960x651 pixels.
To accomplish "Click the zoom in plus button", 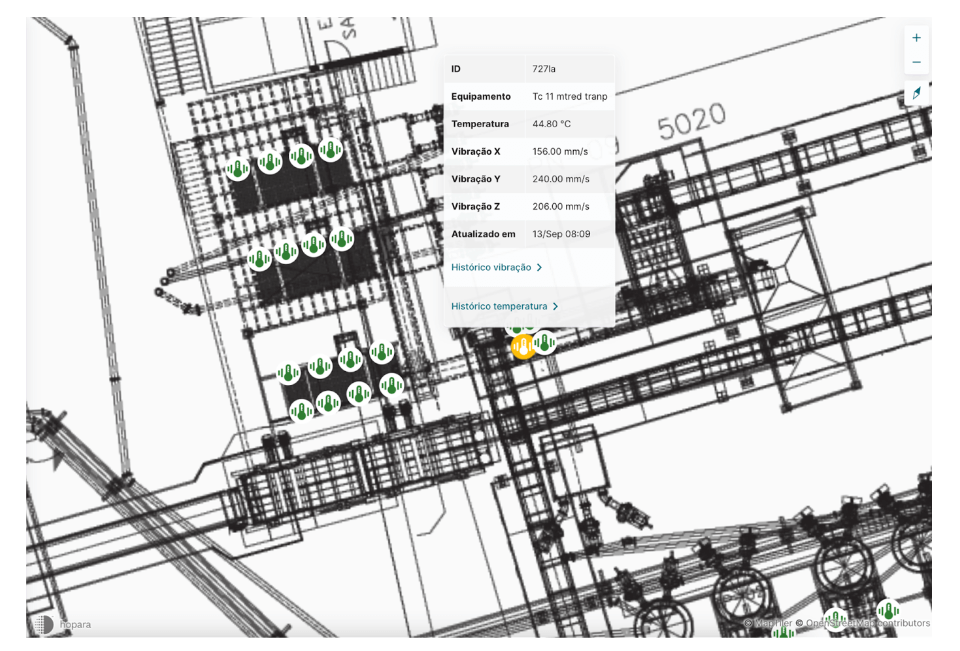I will pyautogui.click(x=916, y=38).
